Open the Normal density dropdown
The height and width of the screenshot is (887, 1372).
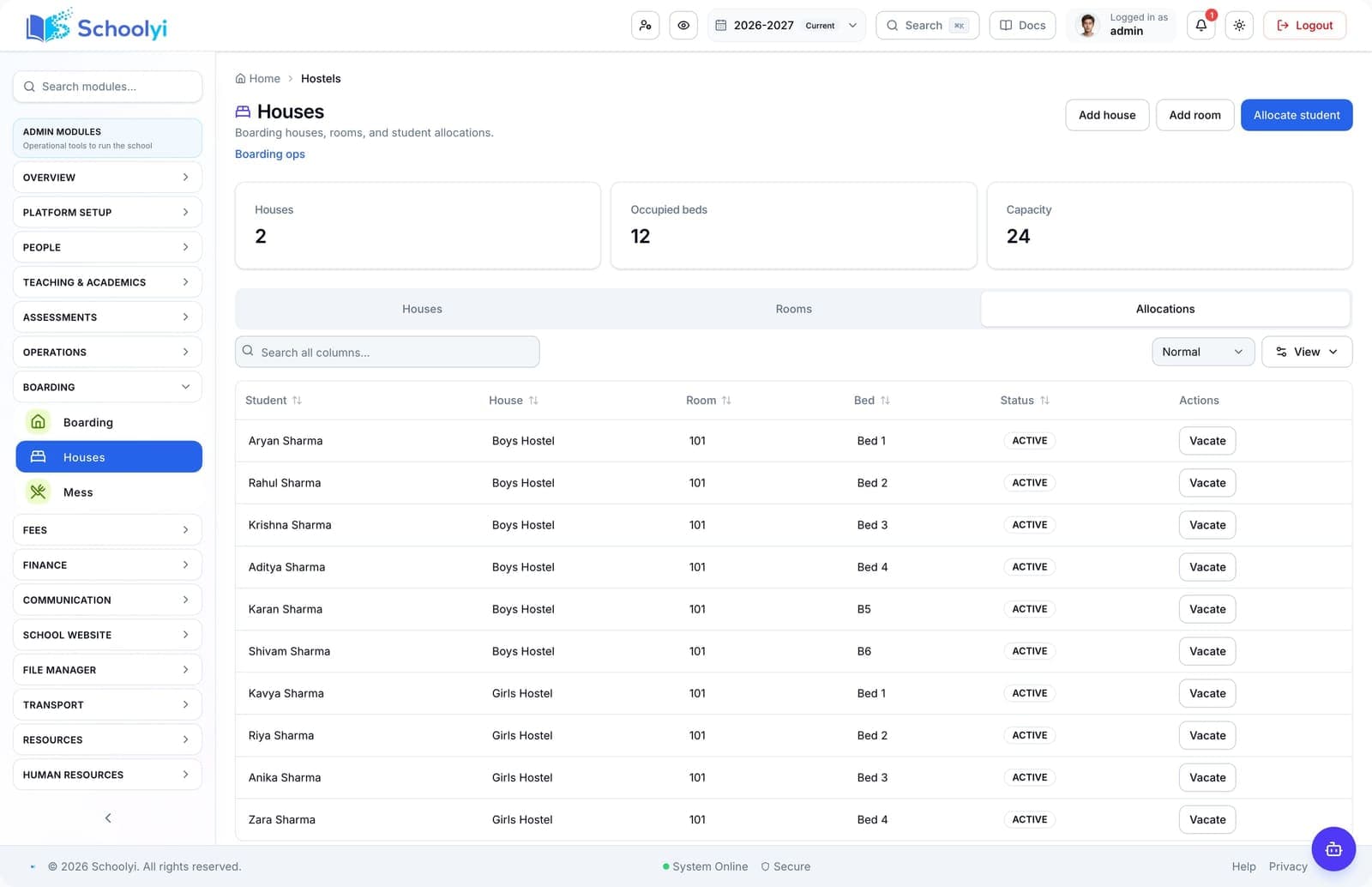(x=1203, y=352)
